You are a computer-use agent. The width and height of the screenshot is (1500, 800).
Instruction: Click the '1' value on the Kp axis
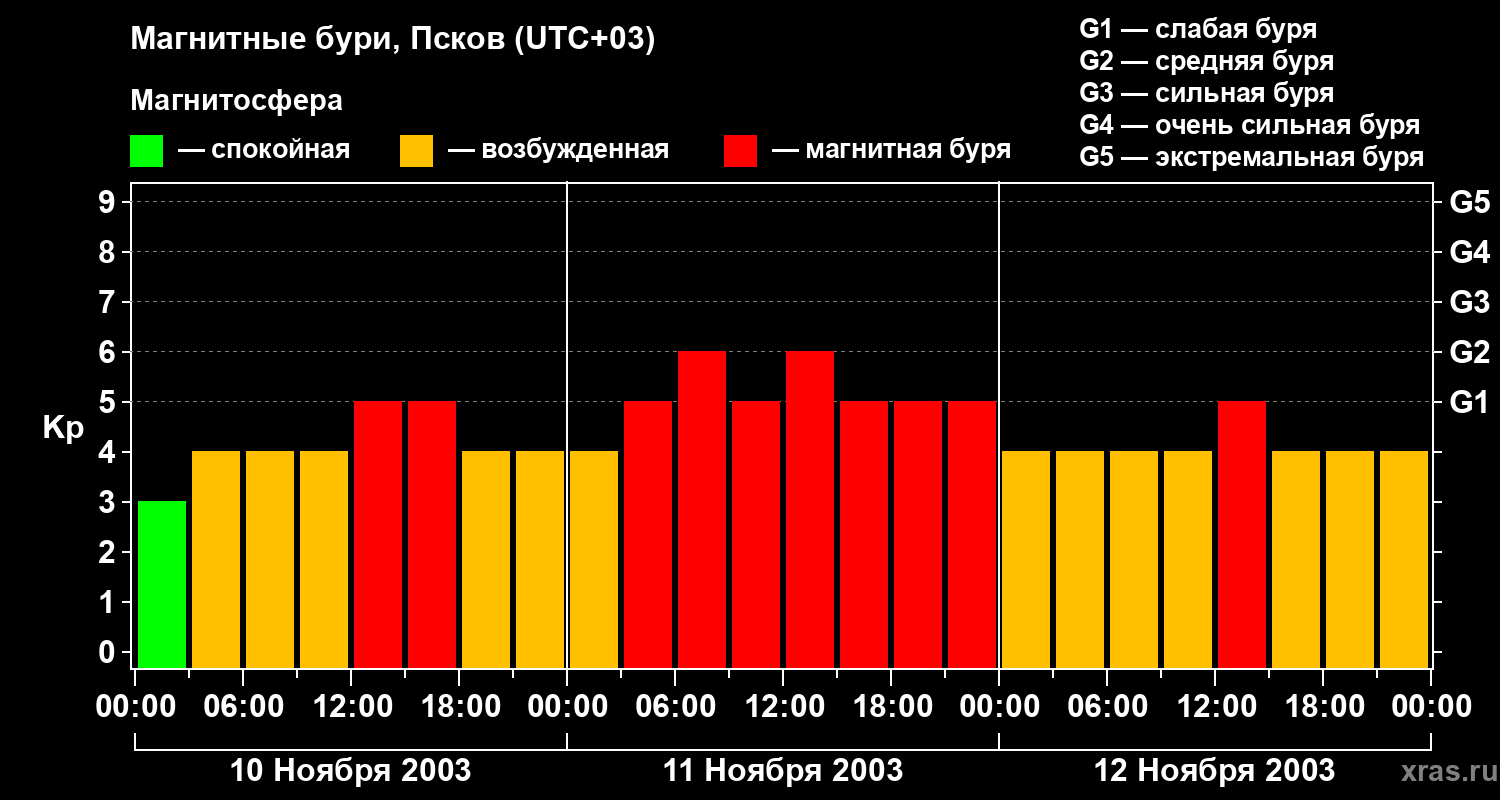pyautogui.click(x=109, y=602)
